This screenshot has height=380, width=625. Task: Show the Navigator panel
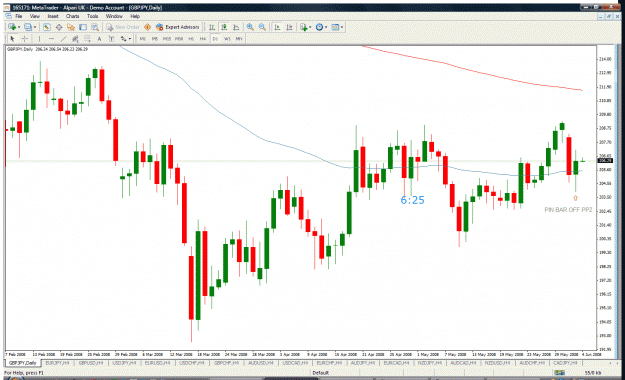(71, 27)
